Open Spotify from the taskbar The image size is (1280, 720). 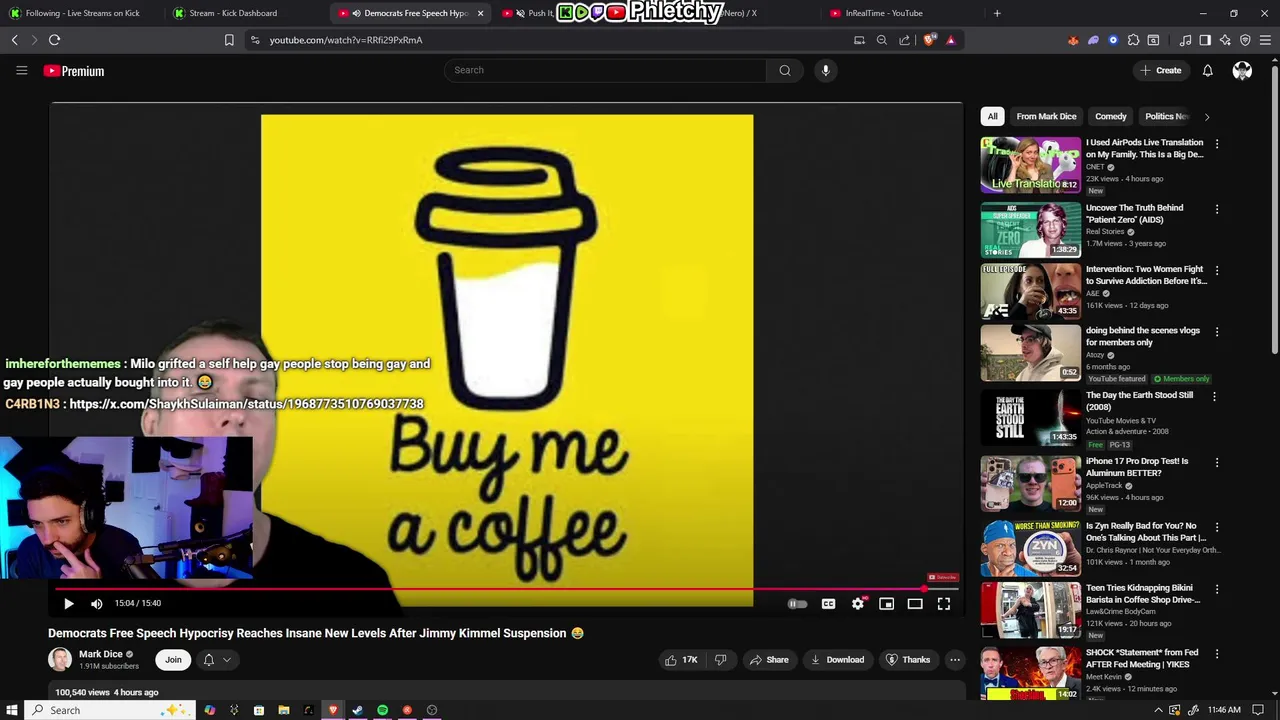382,710
